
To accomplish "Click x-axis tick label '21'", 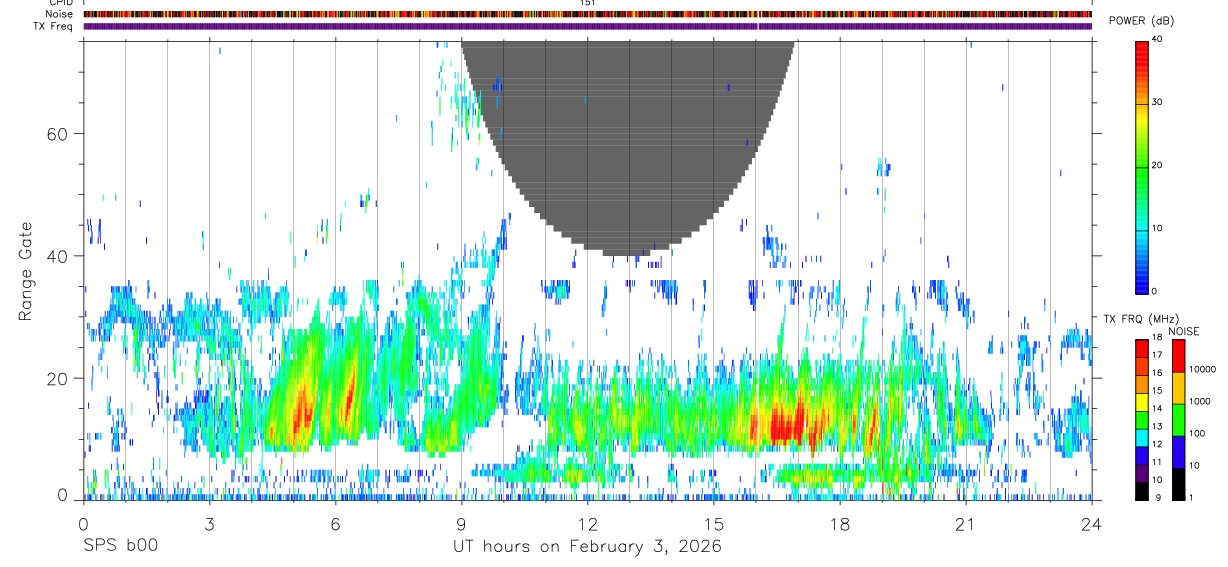I will [965, 526].
